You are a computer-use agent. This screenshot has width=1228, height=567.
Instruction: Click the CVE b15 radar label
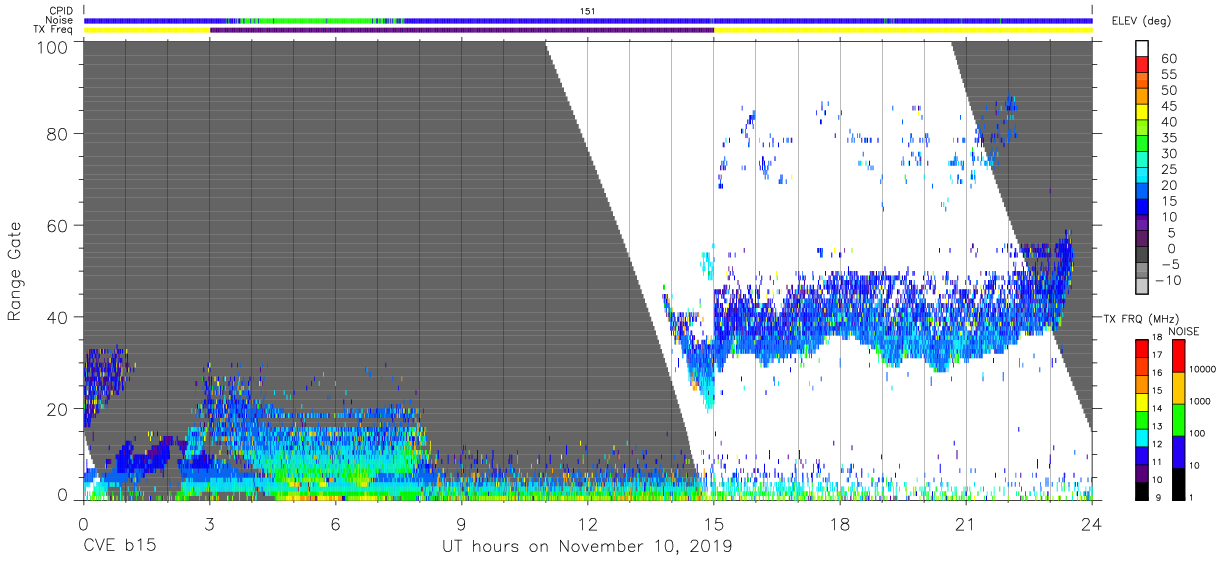coord(119,547)
